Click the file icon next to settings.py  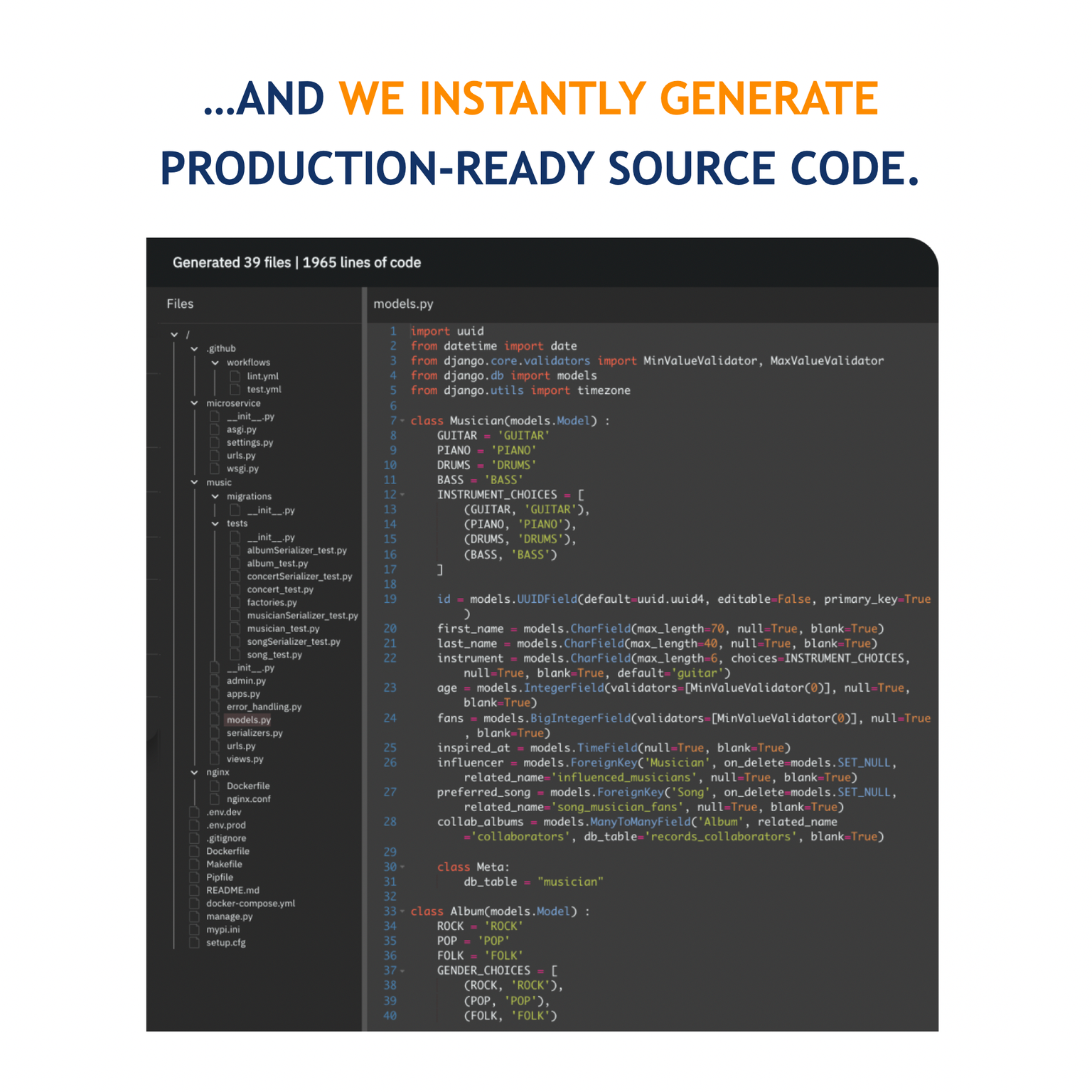pos(214,442)
